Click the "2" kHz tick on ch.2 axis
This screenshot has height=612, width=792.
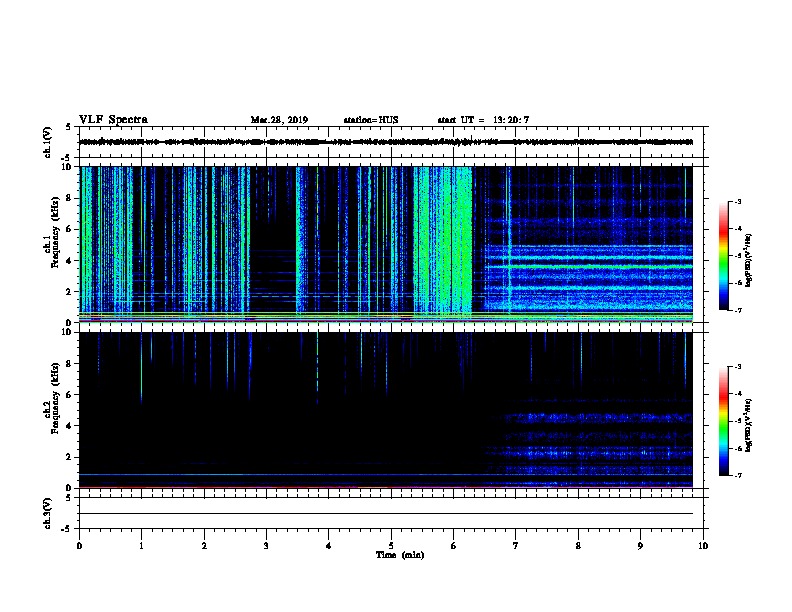pyautogui.click(x=70, y=457)
